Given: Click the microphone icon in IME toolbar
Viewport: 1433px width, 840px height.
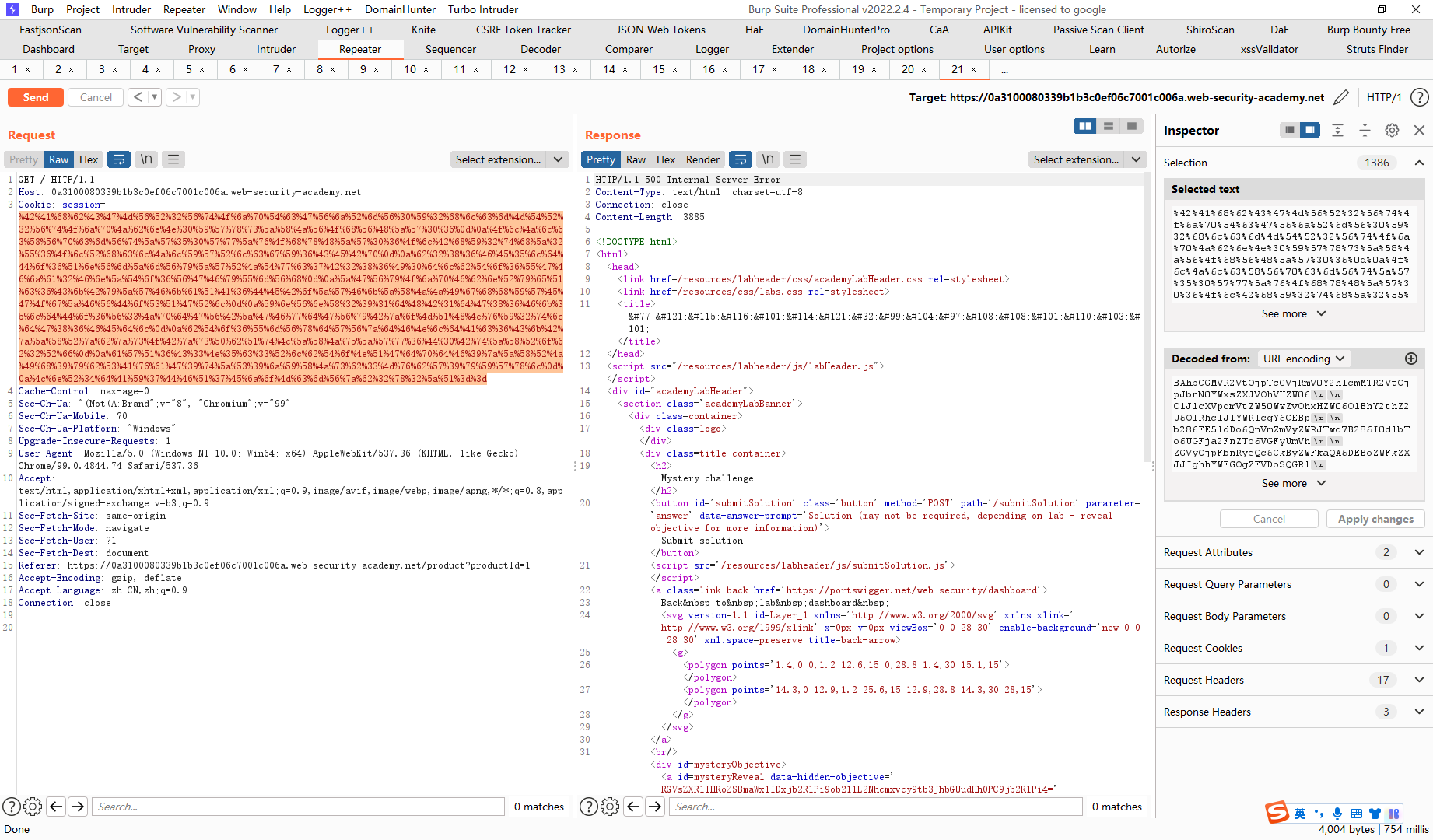Looking at the screenshot, I should coord(1337,814).
